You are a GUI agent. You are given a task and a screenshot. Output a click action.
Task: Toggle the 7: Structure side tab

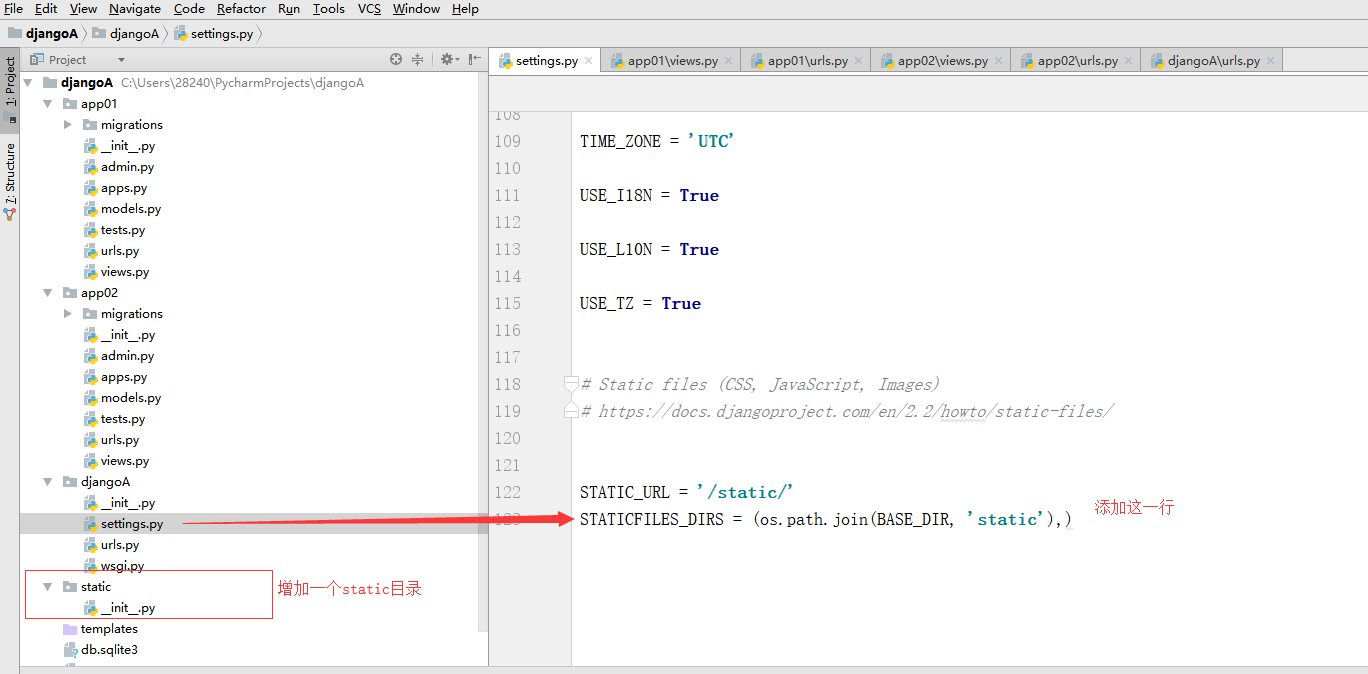(10, 181)
